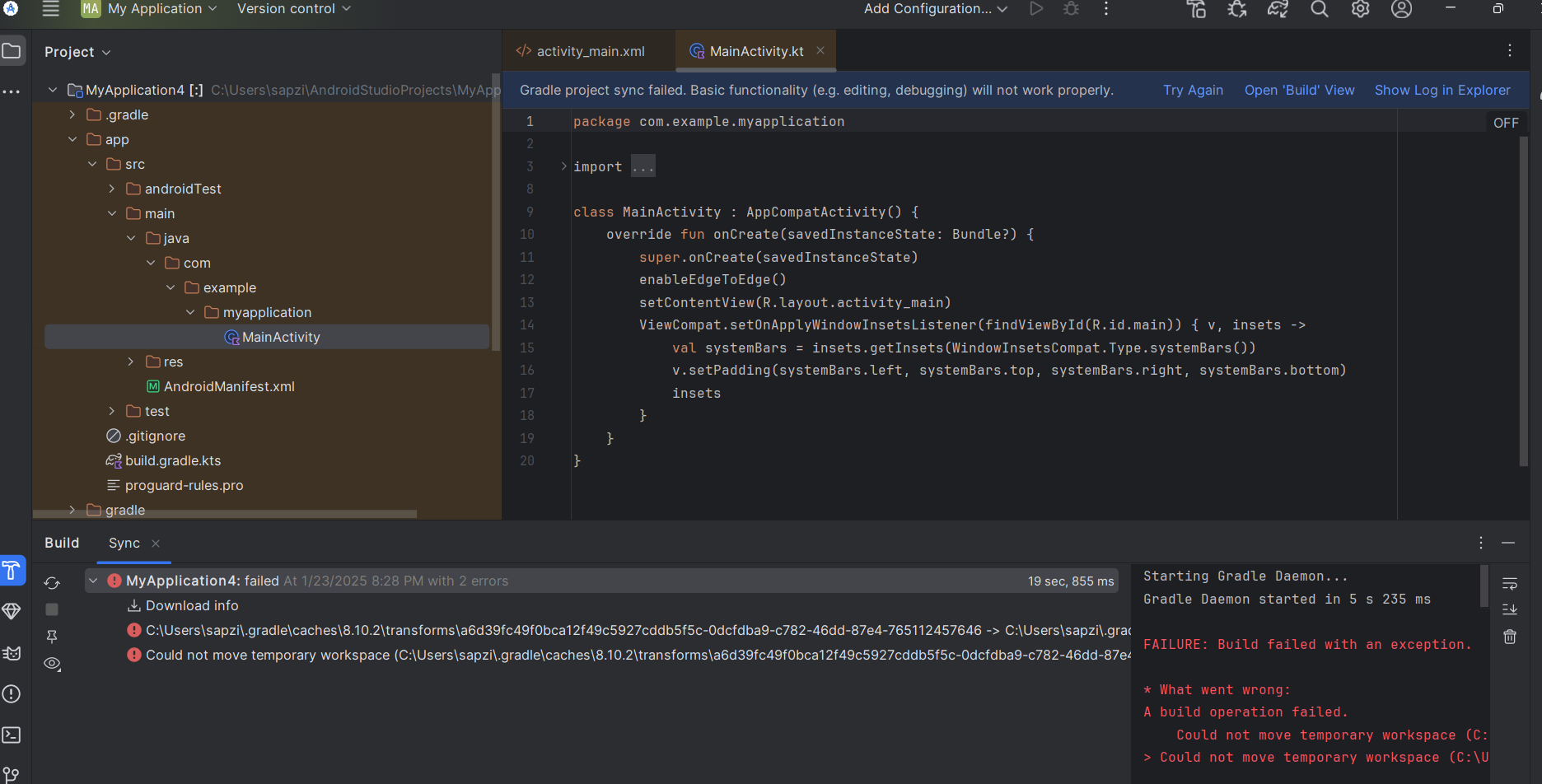This screenshot has height=784, width=1542.
Task: Click the Sync Project with Gradle Files elephant icon
Action: (1278, 9)
